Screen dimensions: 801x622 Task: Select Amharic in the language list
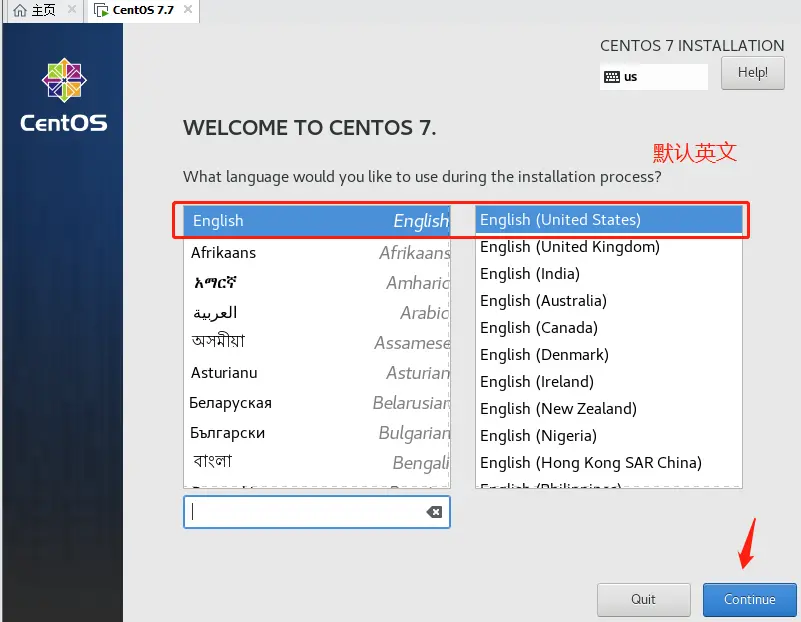(x=317, y=282)
